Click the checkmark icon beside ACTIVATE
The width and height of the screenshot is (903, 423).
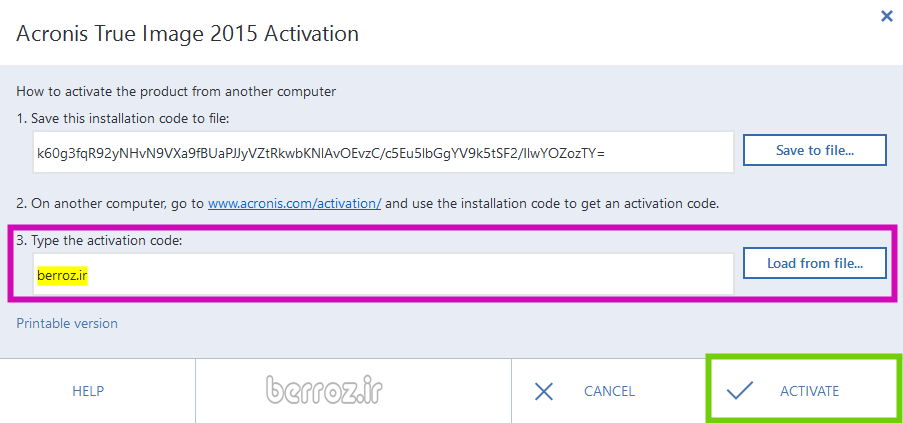[x=740, y=391]
